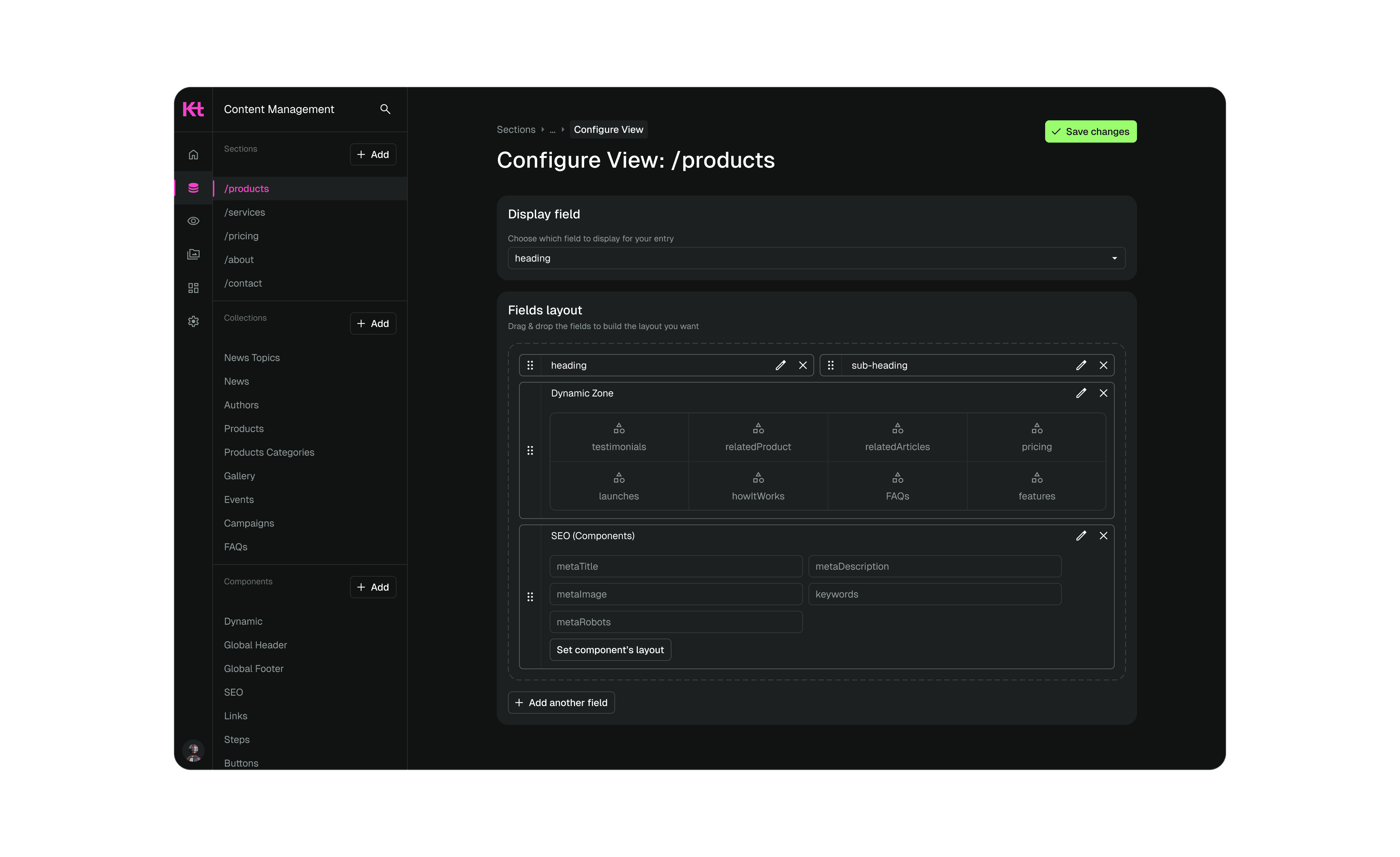Click the metaTitle field box

pos(676,566)
